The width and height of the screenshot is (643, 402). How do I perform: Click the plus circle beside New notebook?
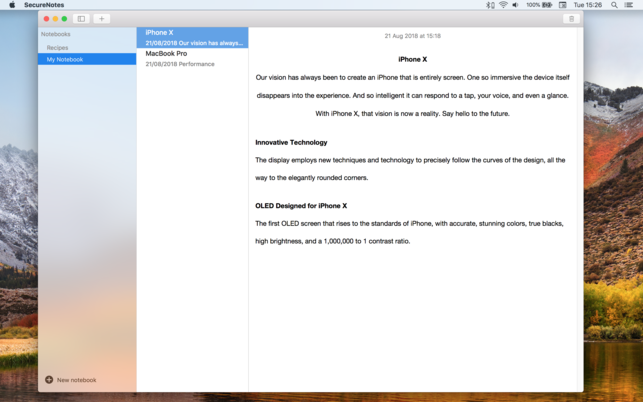pyautogui.click(x=49, y=379)
